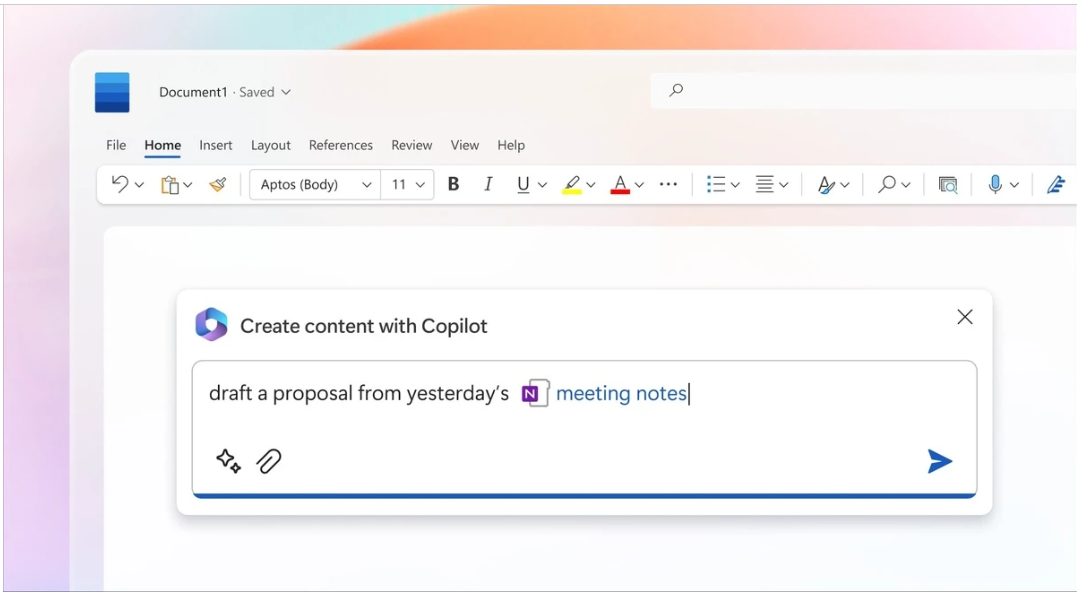The height and width of the screenshot is (592, 1077).
Task: Send the Copilot prompt arrow
Action: point(939,461)
